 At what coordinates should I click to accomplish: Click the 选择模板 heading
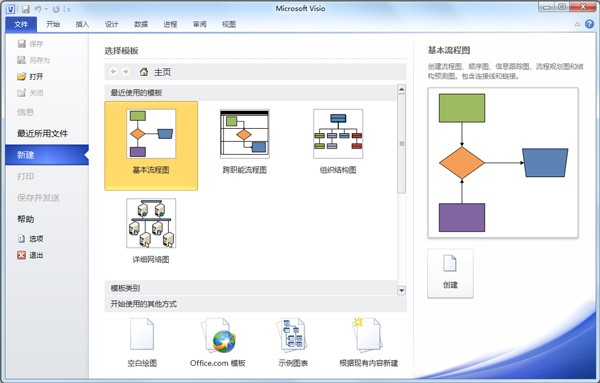[121, 51]
